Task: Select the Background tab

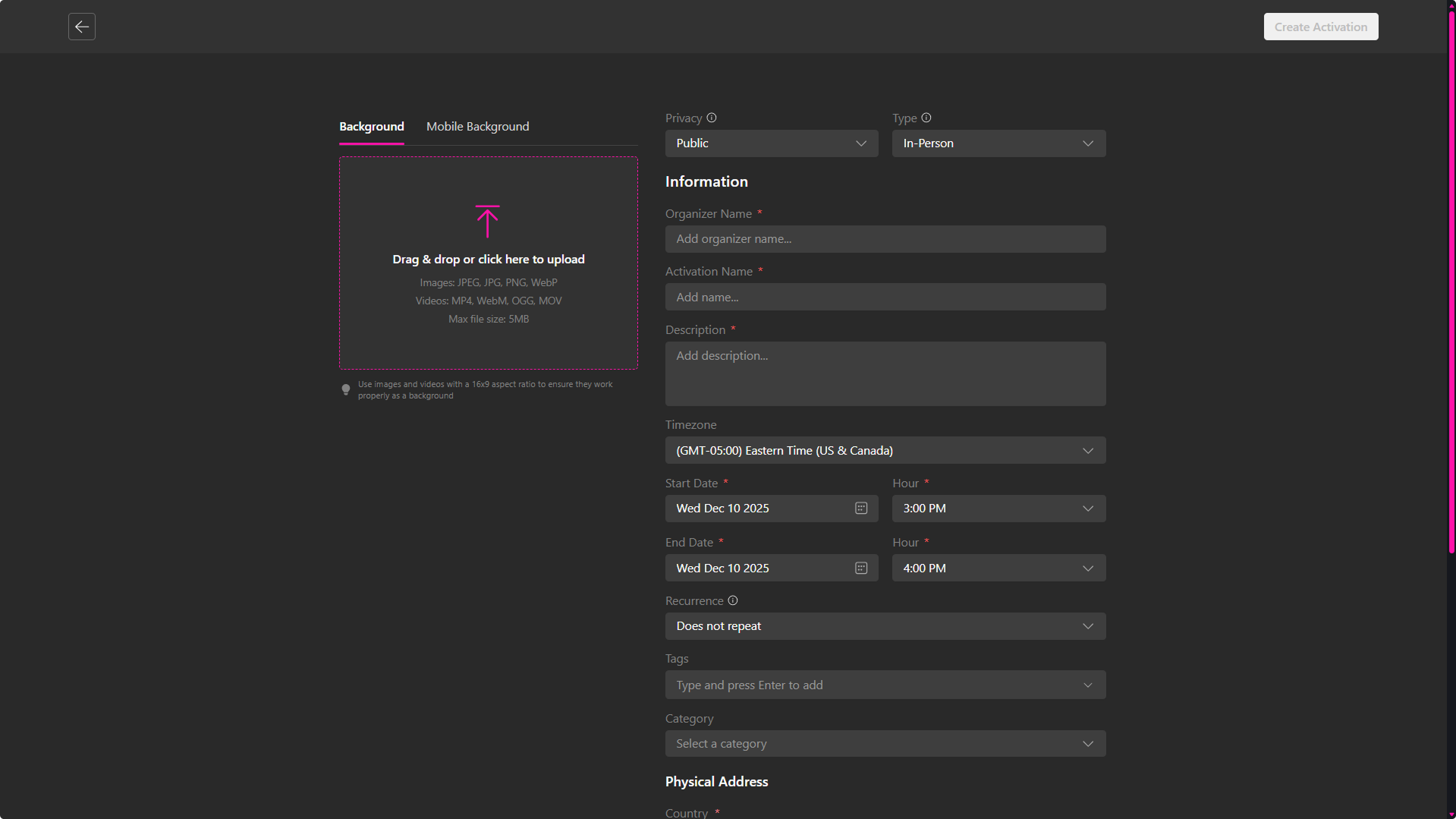Action: coord(371,127)
